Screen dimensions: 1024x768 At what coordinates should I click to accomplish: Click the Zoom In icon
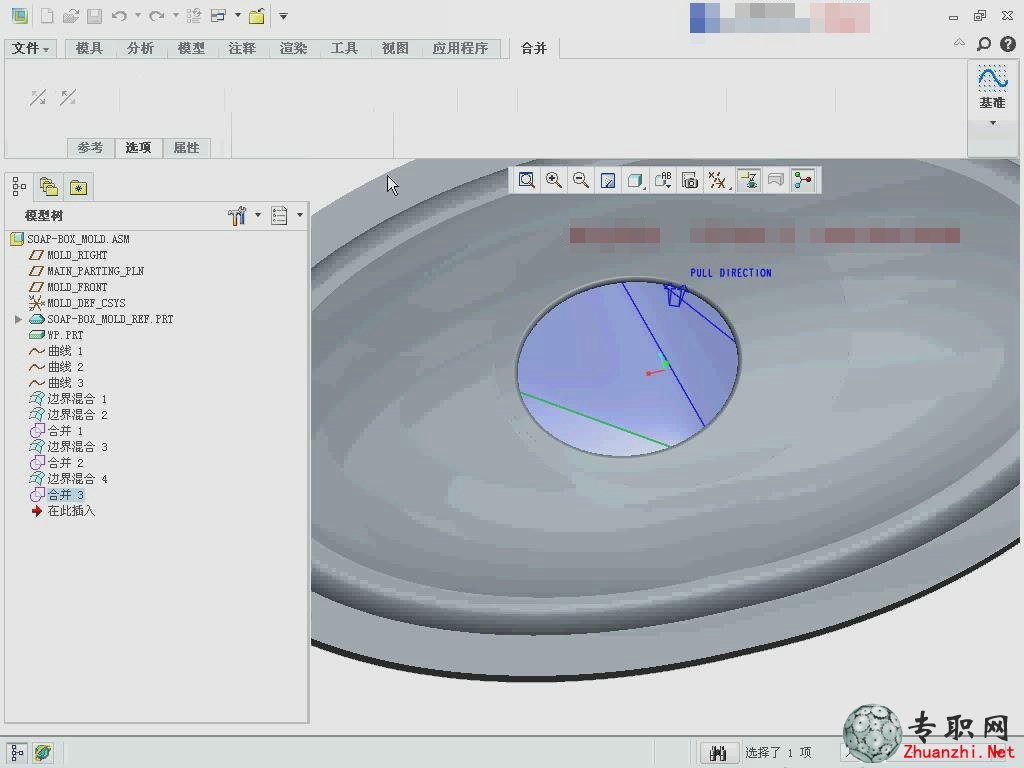554,180
